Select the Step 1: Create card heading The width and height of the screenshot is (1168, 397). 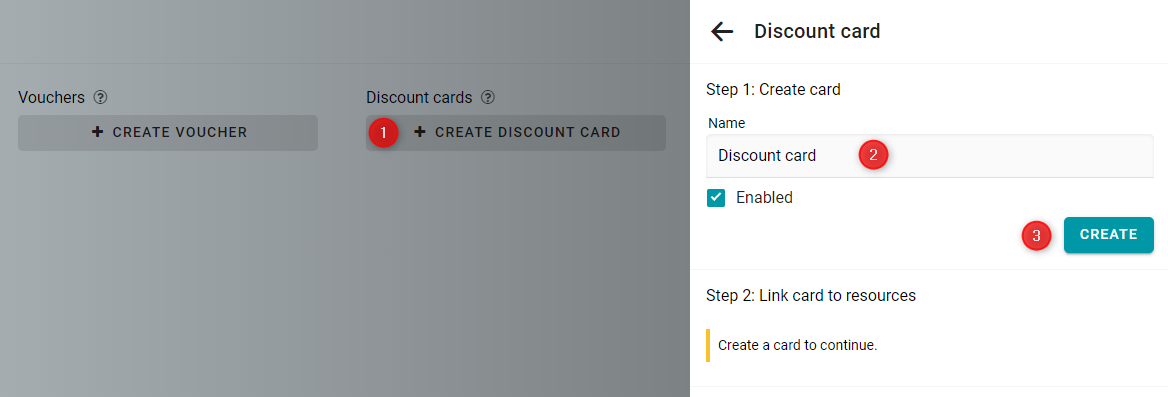pyautogui.click(x=773, y=90)
